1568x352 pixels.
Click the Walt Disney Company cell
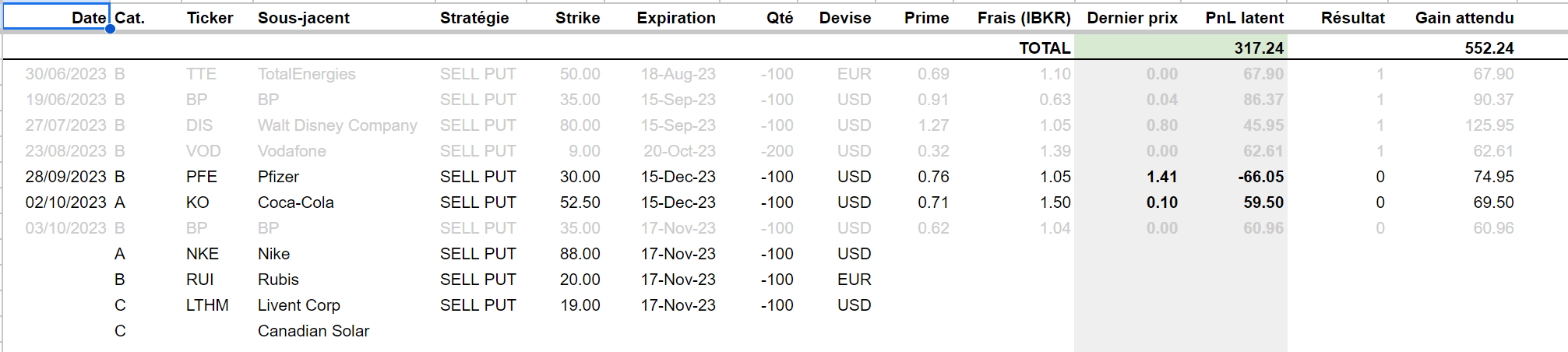click(337, 125)
